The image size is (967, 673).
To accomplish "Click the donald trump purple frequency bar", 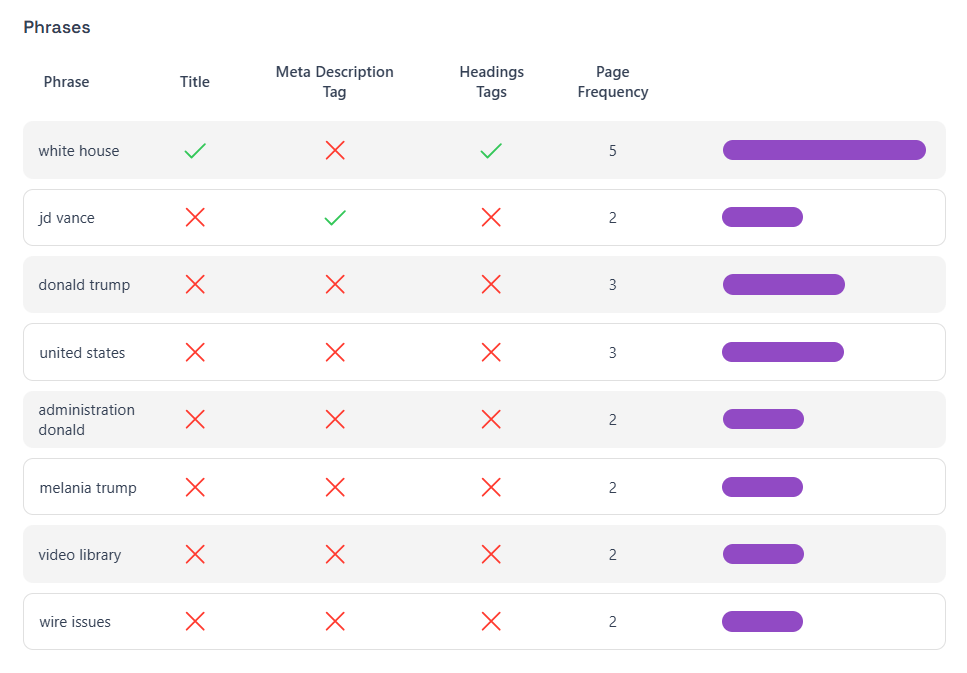I will 784,285.
